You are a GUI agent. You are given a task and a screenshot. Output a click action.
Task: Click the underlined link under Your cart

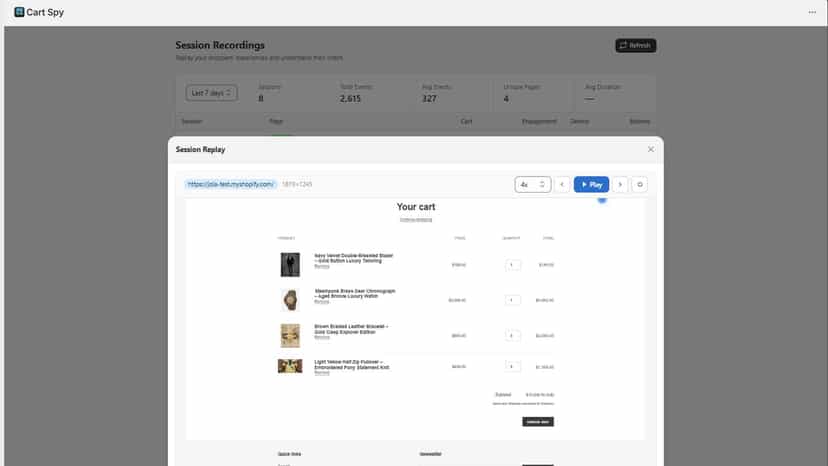pyautogui.click(x=416, y=220)
